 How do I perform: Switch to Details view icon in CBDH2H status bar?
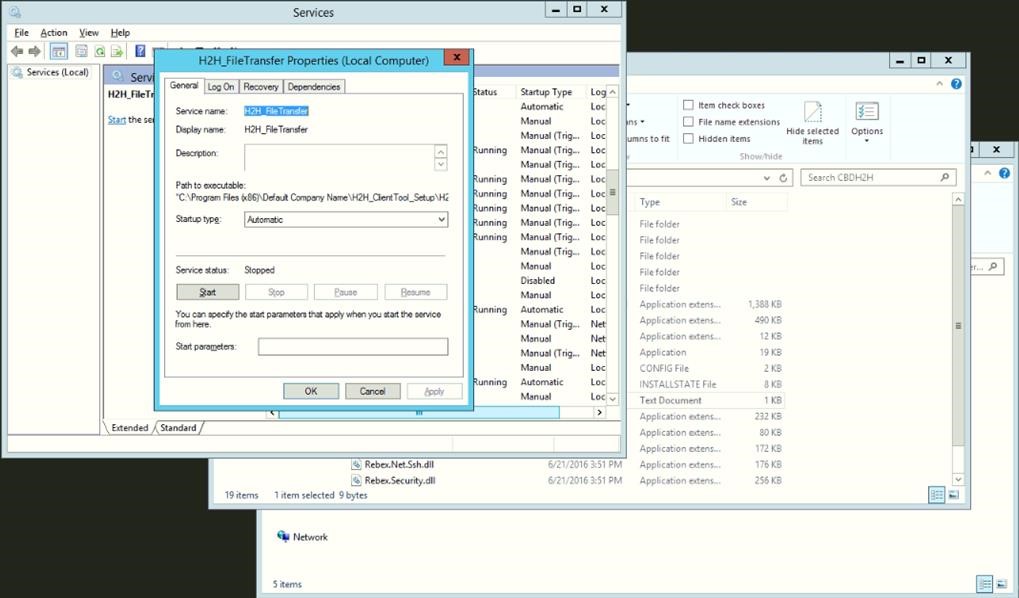(936, 495)
